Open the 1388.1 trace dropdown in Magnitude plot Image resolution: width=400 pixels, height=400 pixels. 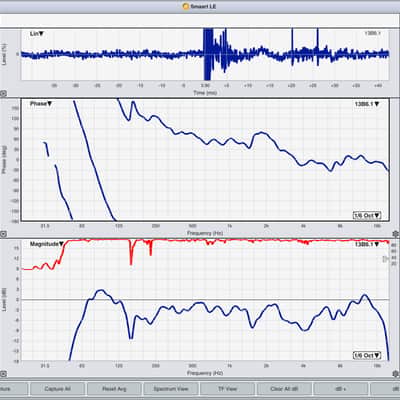pyautogui.click(x=367, y=244)
